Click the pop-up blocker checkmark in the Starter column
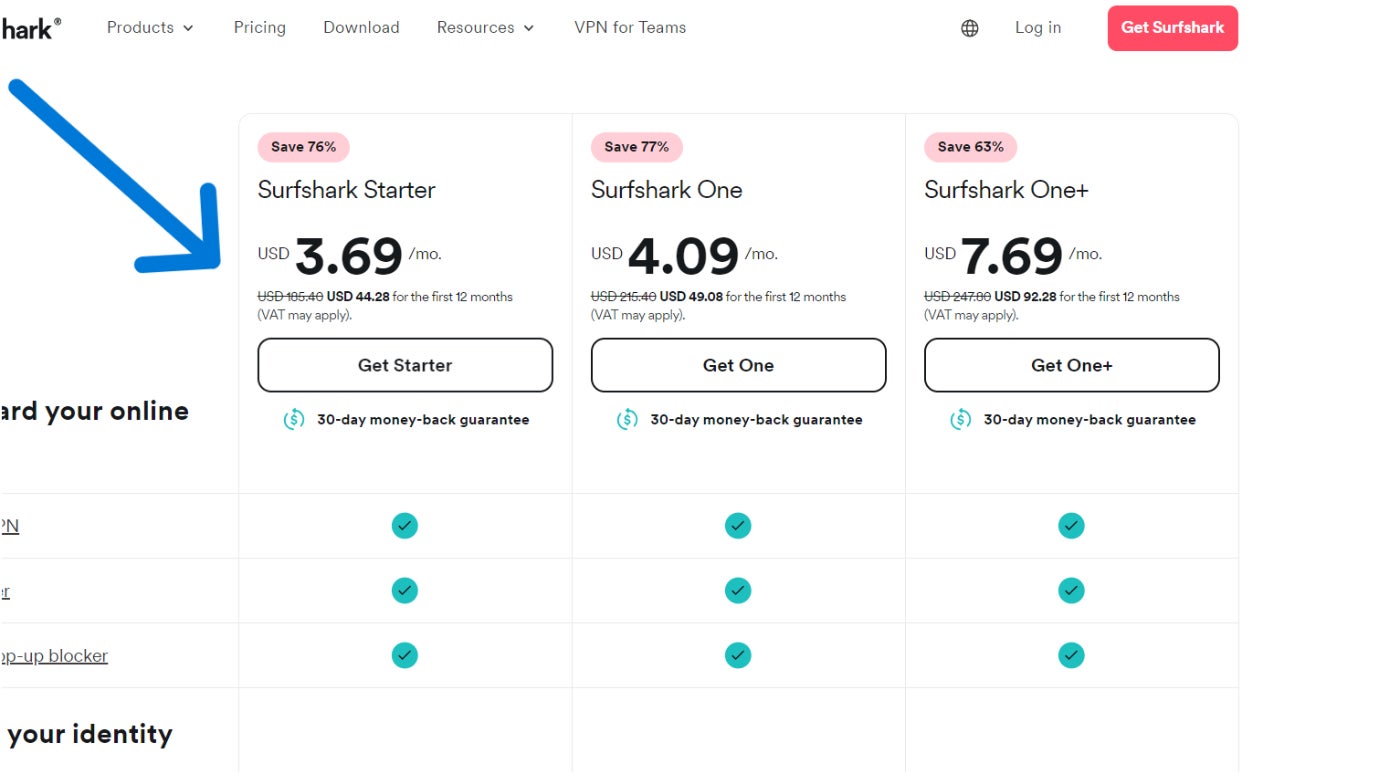The height and width of the screenshot is (774, 1400). point(404,655)
